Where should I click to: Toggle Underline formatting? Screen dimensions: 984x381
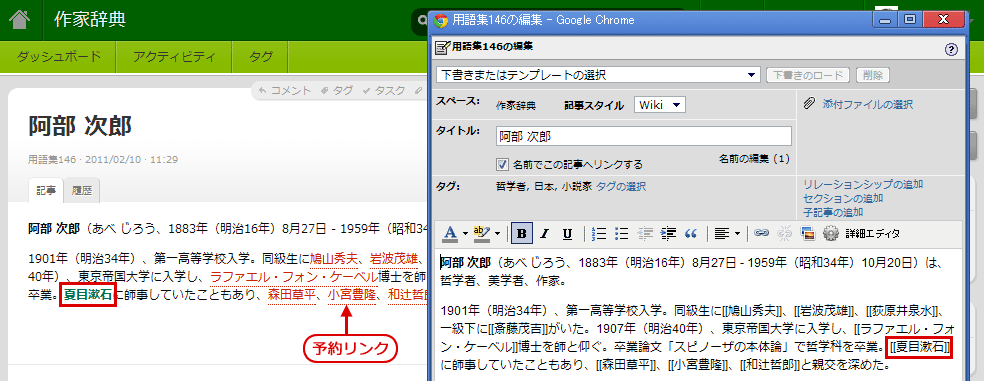coord(567,233)
